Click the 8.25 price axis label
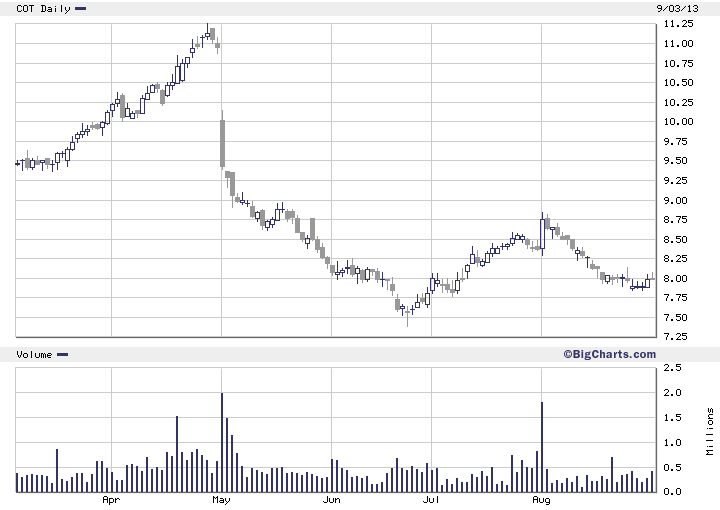 click(675, 258)
